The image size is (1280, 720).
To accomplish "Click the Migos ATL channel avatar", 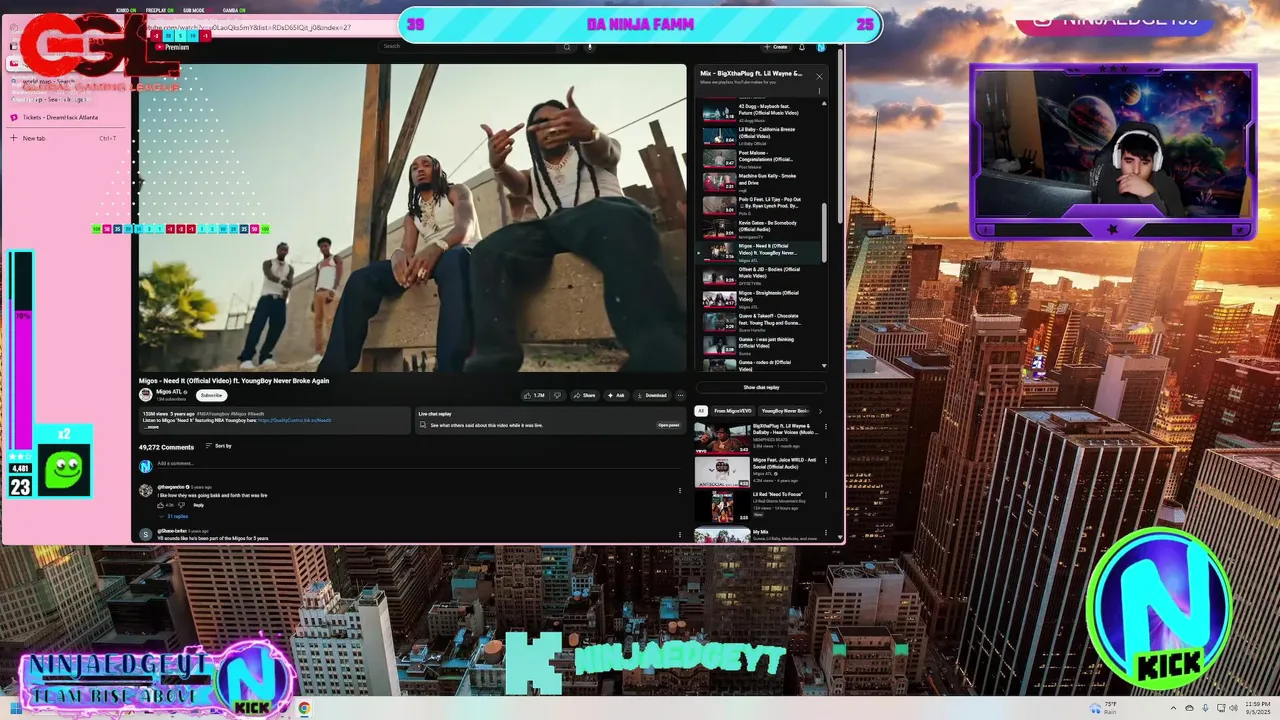I will [145, 395].
